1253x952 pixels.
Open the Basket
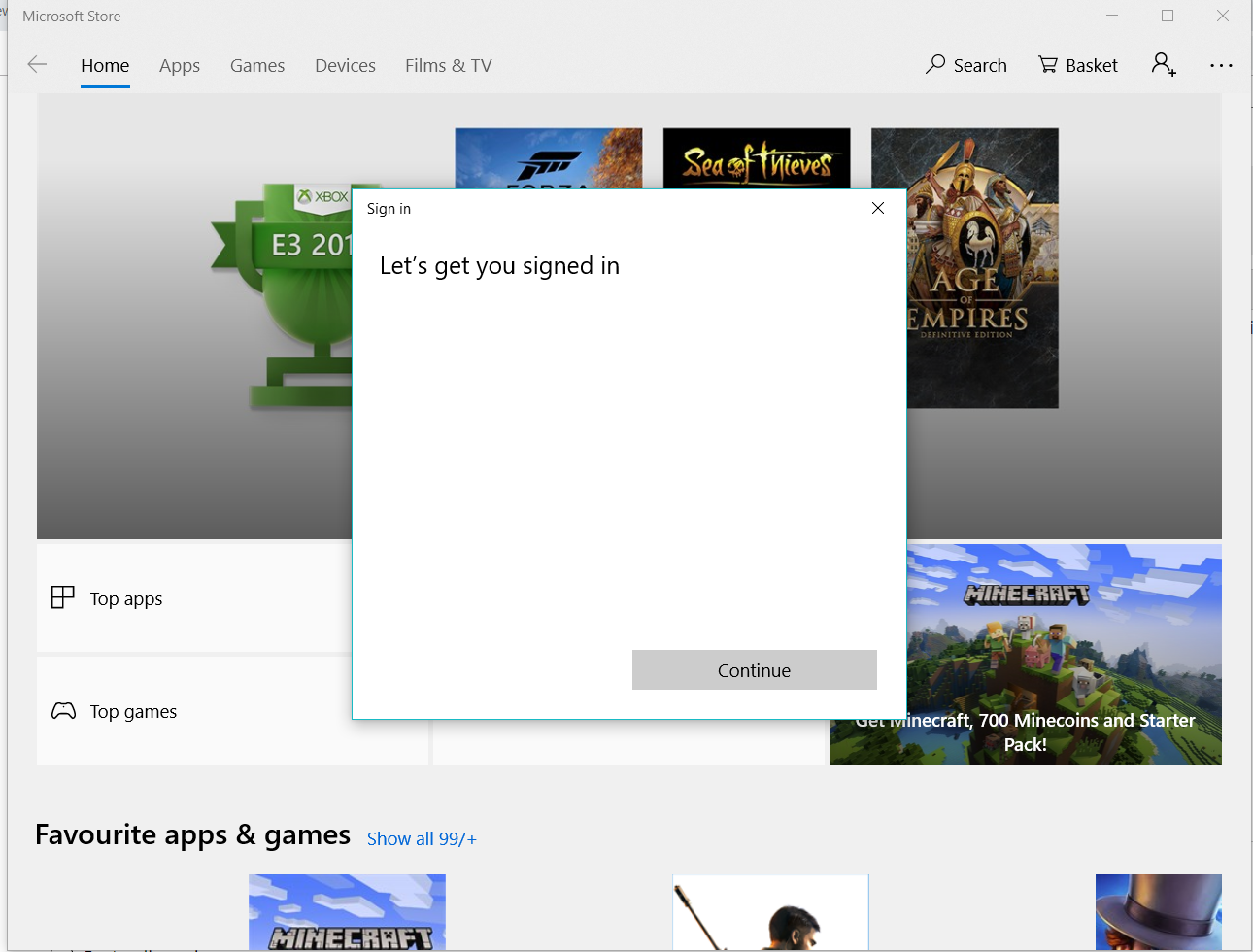point(1078,65)
